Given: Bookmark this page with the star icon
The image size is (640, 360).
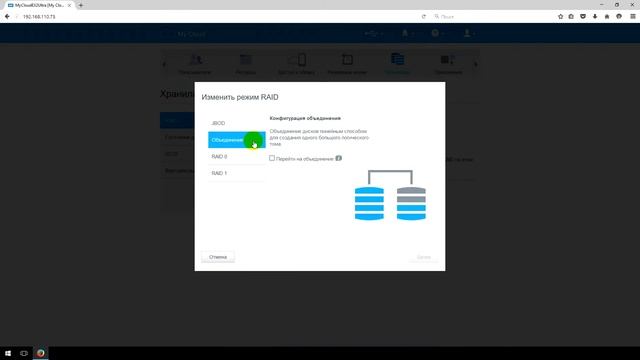Looking at the screenshot, I should tap(560, 17).
